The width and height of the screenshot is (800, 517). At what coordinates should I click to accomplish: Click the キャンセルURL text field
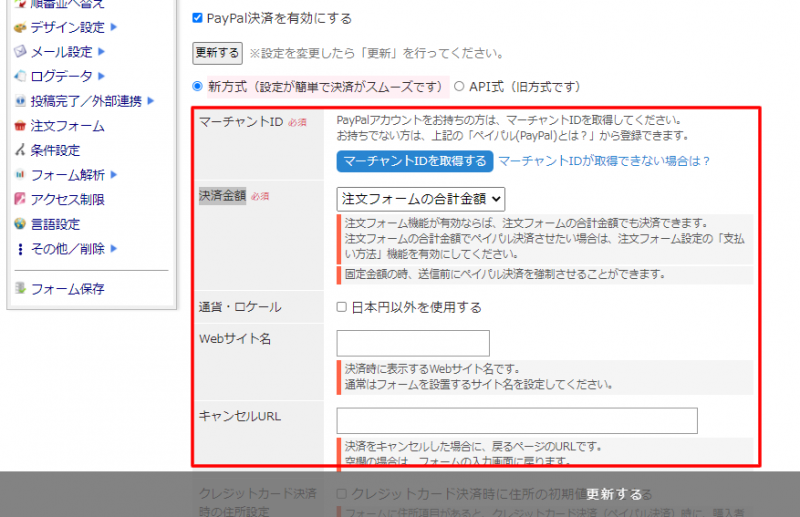click(517, 421)
